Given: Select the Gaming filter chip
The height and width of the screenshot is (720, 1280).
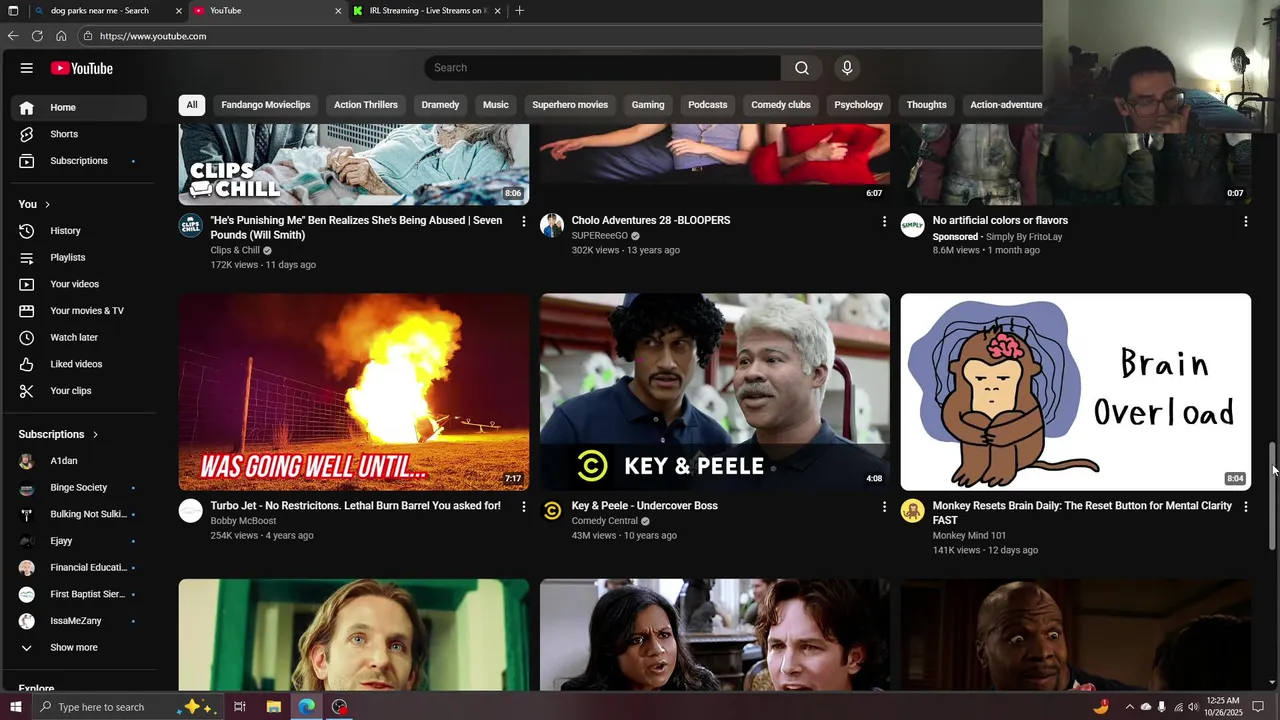Looking at the screenshot, I should 648,105.
